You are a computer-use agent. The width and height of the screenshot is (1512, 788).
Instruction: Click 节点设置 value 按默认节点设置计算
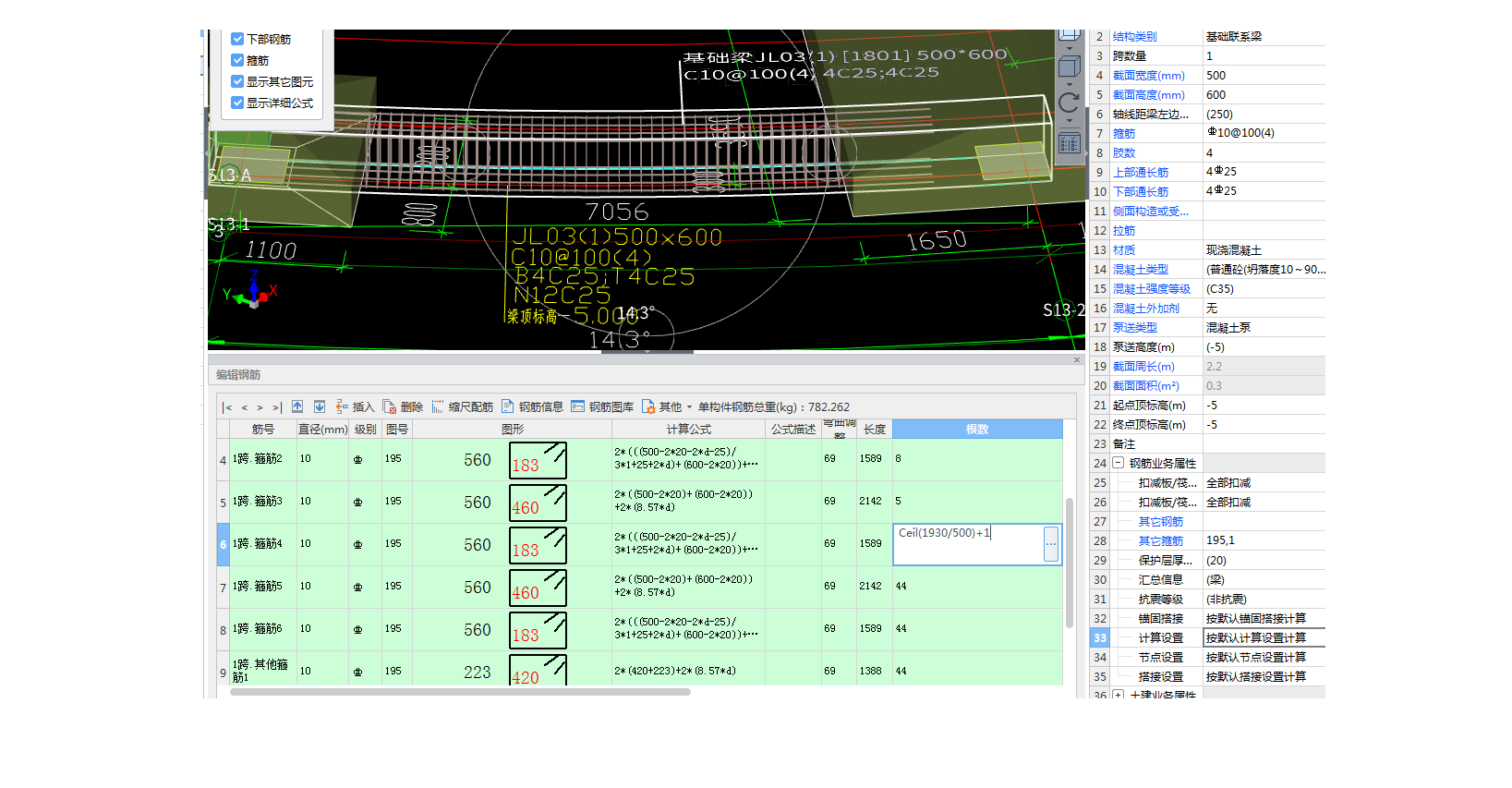(1264, 658)
